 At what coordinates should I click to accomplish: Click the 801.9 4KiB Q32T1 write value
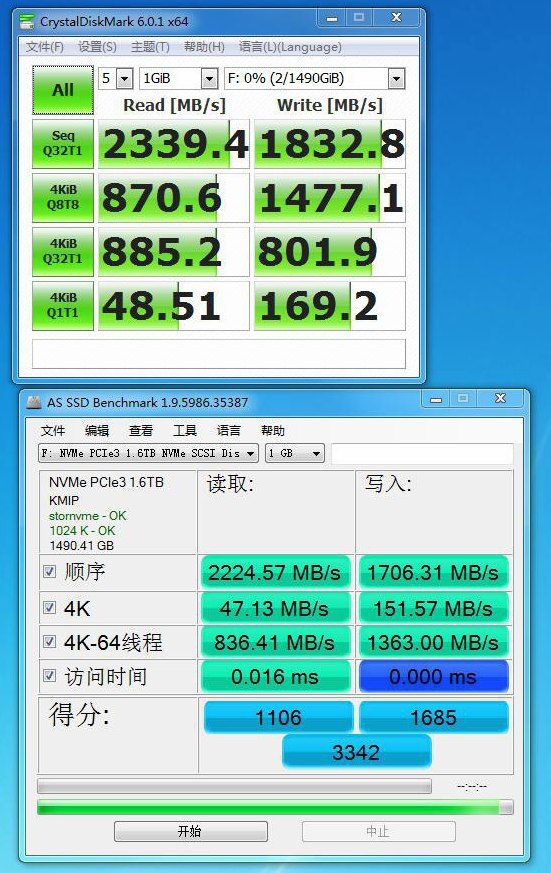[330, 252]
